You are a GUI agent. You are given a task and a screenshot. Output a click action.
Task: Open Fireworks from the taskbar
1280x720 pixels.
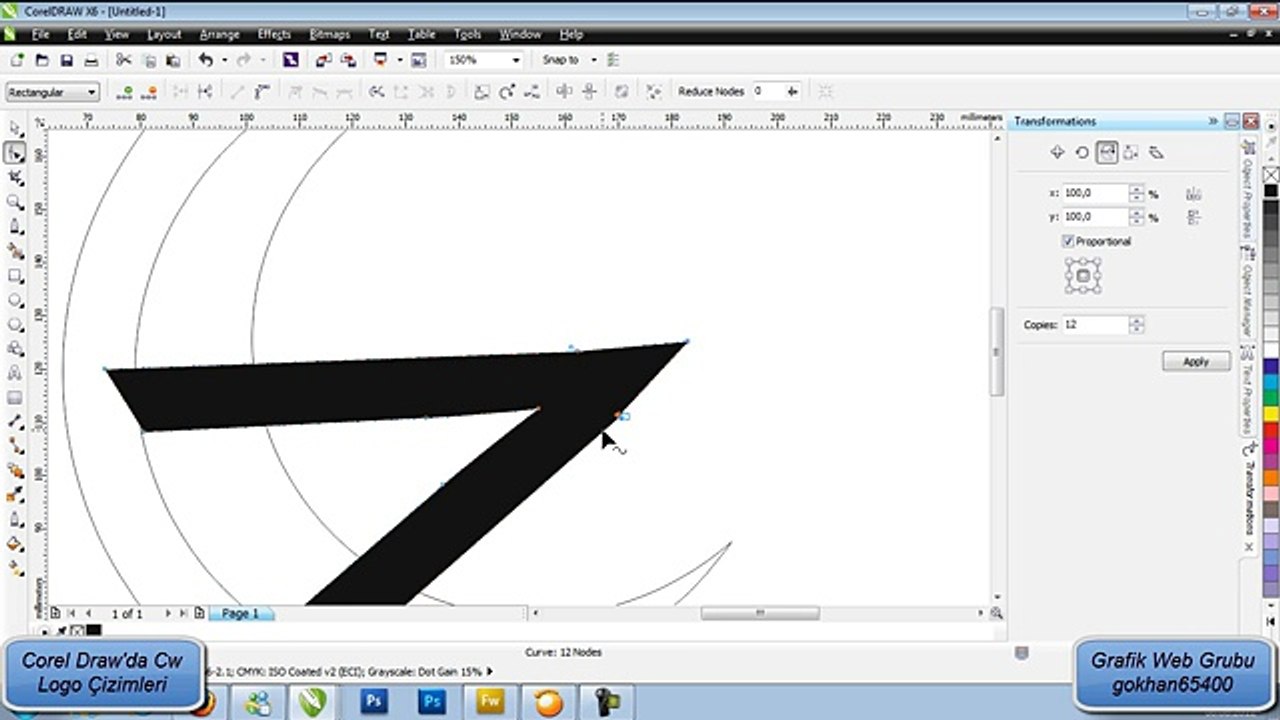coord(491,702)
